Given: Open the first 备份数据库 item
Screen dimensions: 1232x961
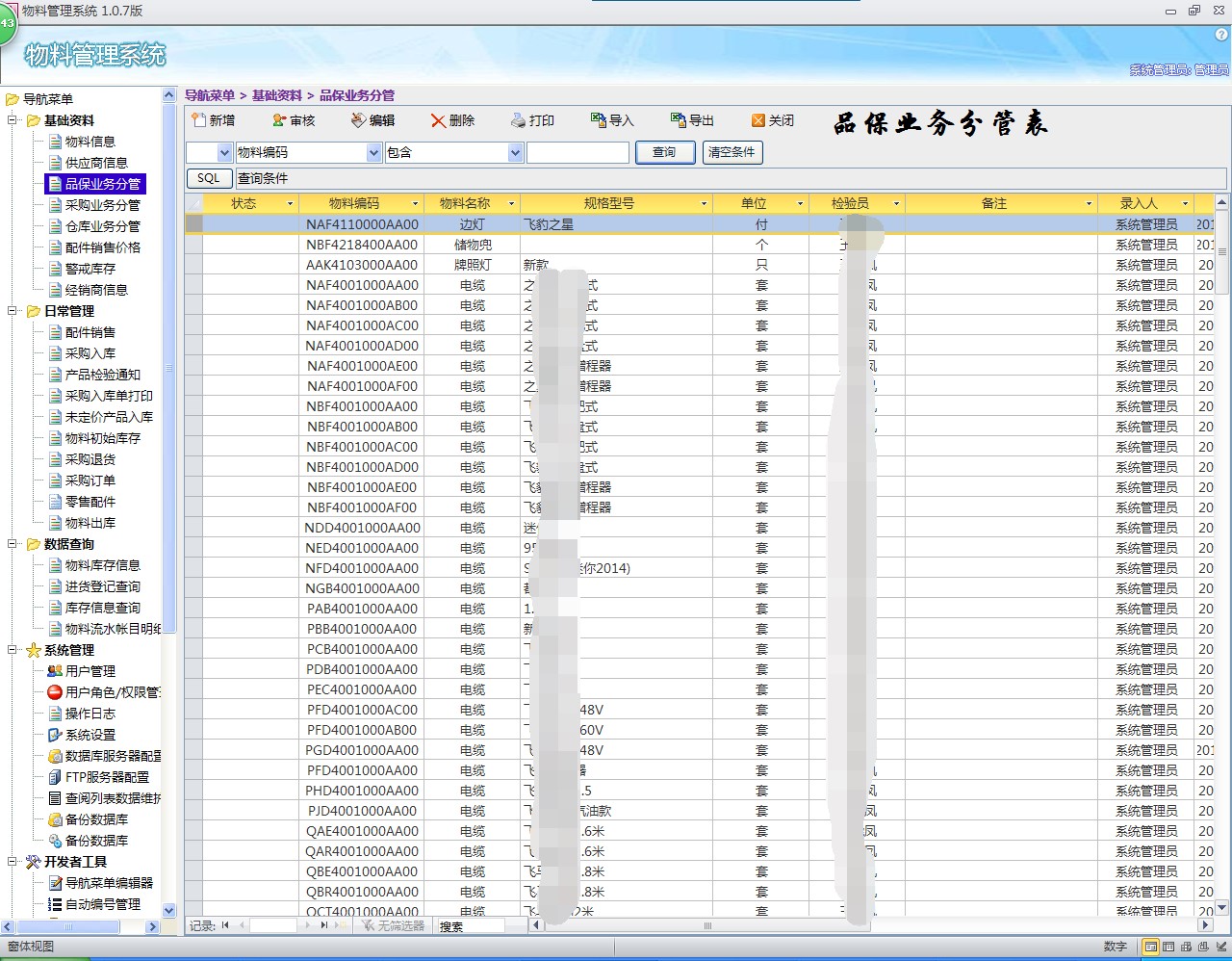Looking at the screenshot, I should 96,819.
